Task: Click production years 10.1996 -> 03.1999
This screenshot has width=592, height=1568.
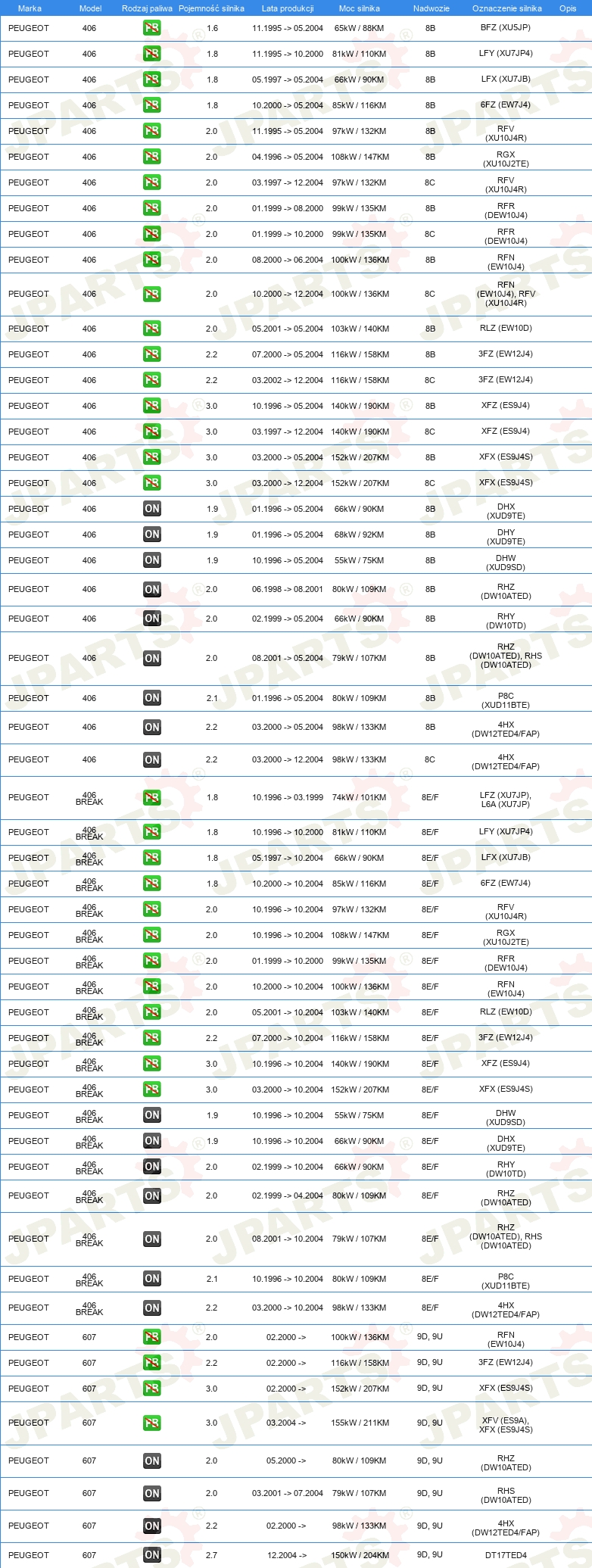Action: 288,797
